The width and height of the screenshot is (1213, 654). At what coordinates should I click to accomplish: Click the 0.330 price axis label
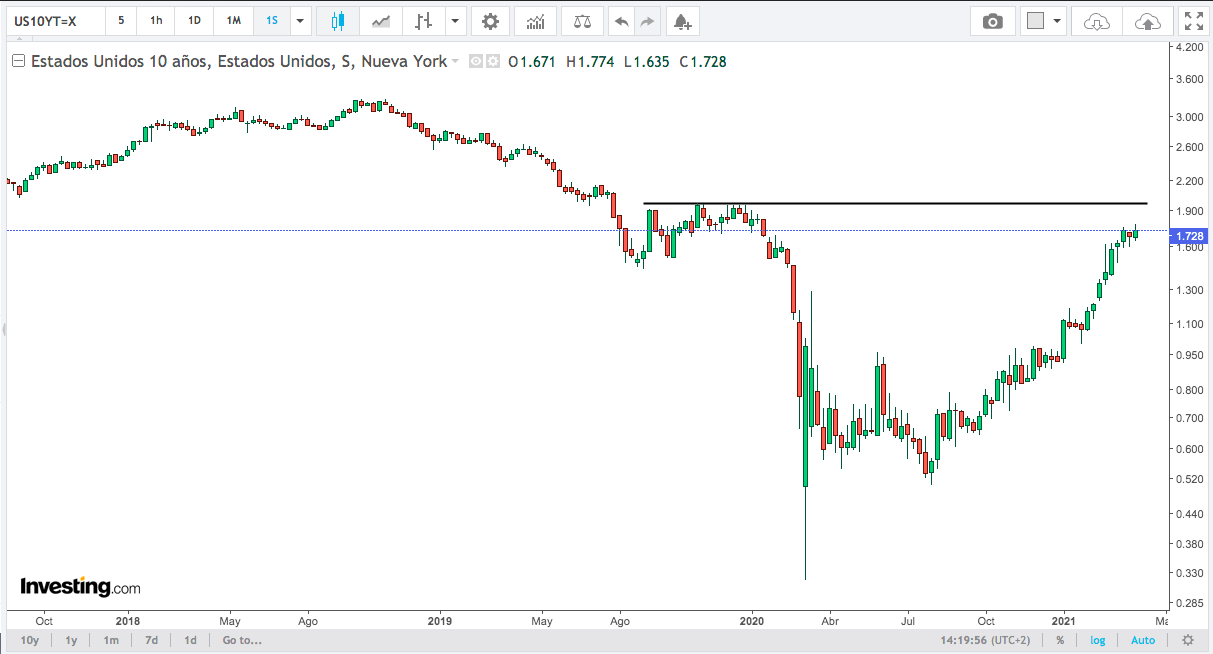pyautogui.click(x=1189, y=573)
